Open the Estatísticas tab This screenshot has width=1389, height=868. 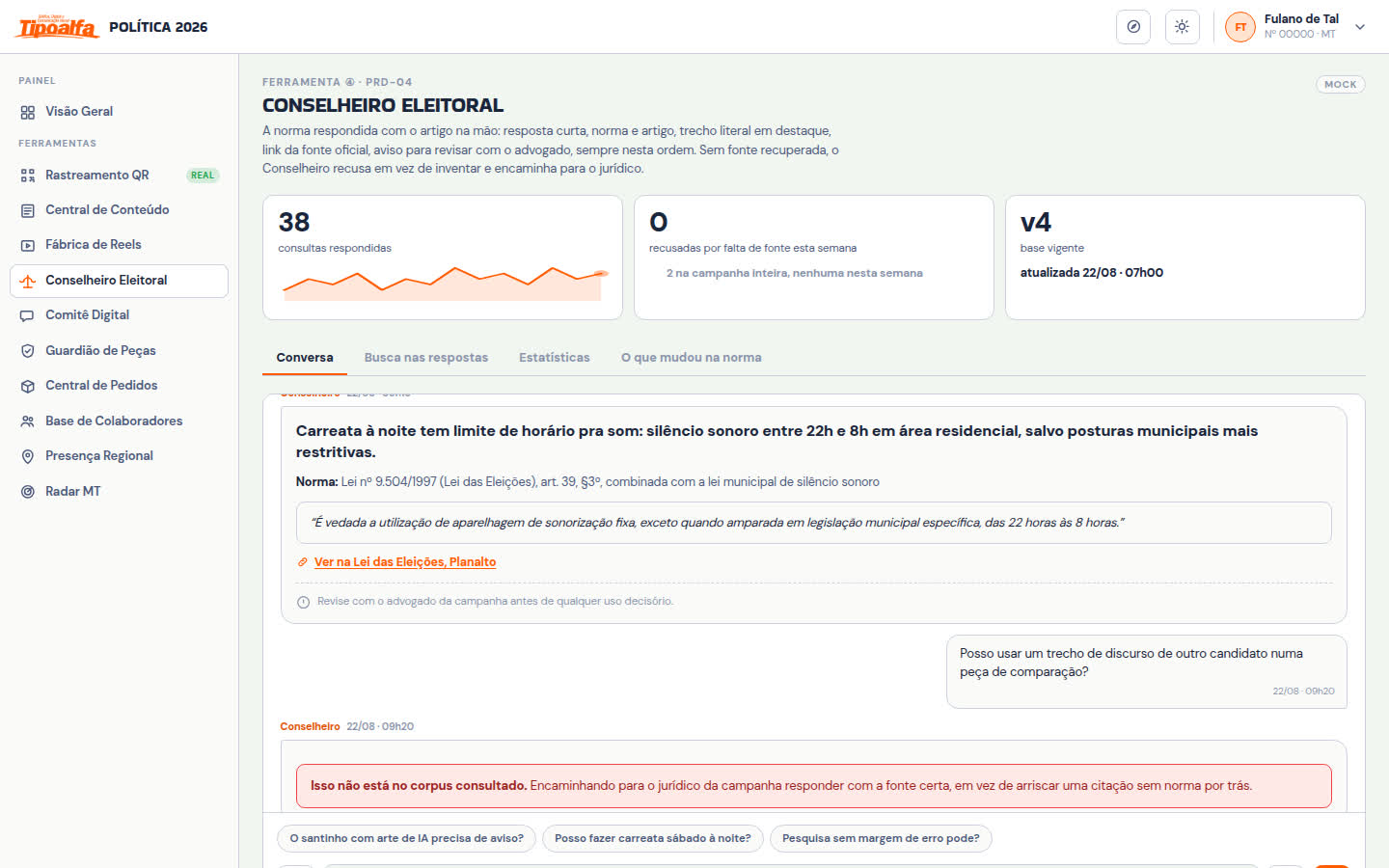[555, 357]
